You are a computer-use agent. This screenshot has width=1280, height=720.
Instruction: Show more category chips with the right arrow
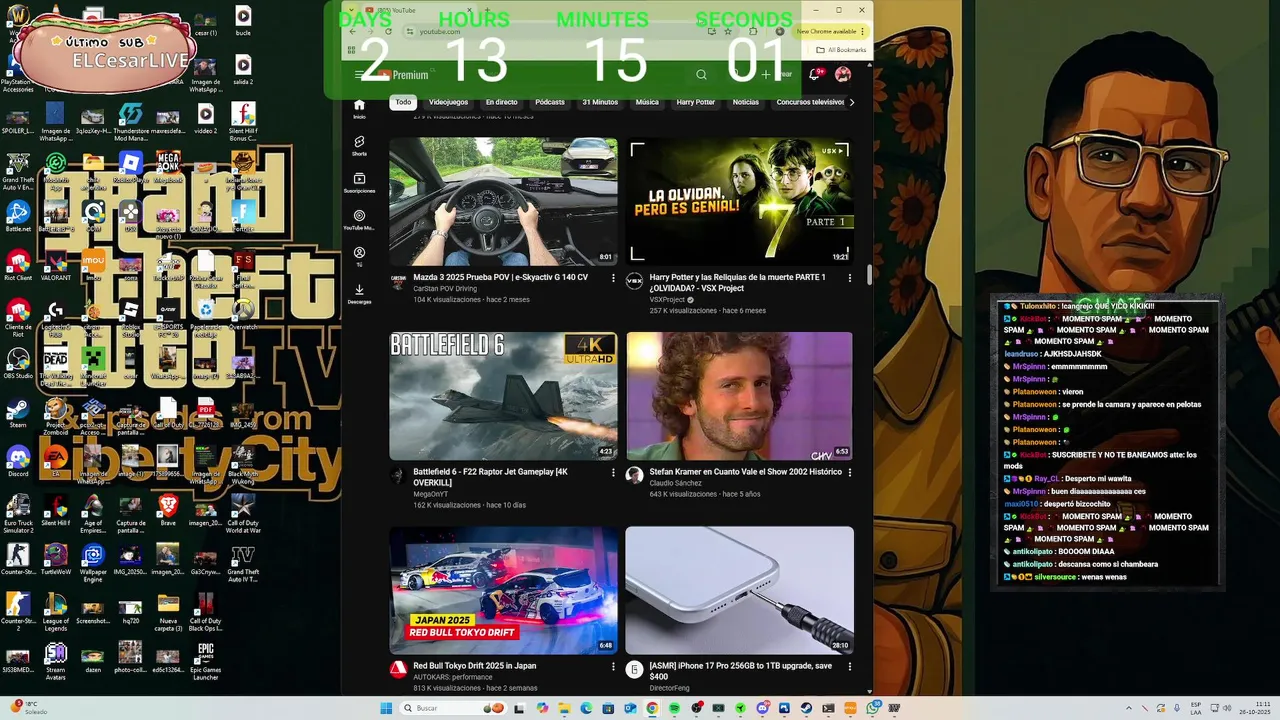click(851, 102)
